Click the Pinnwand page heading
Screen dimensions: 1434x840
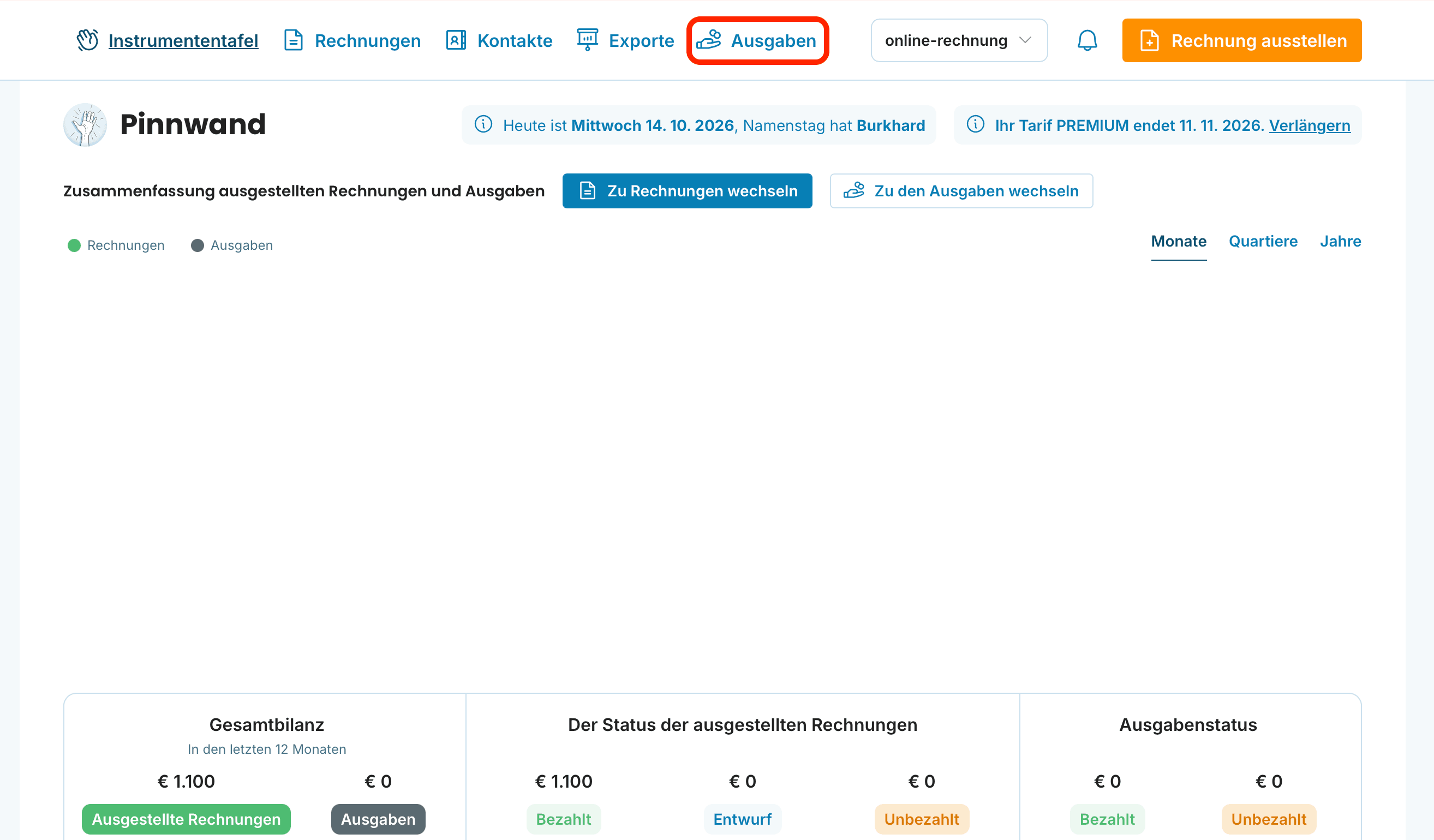193,124
